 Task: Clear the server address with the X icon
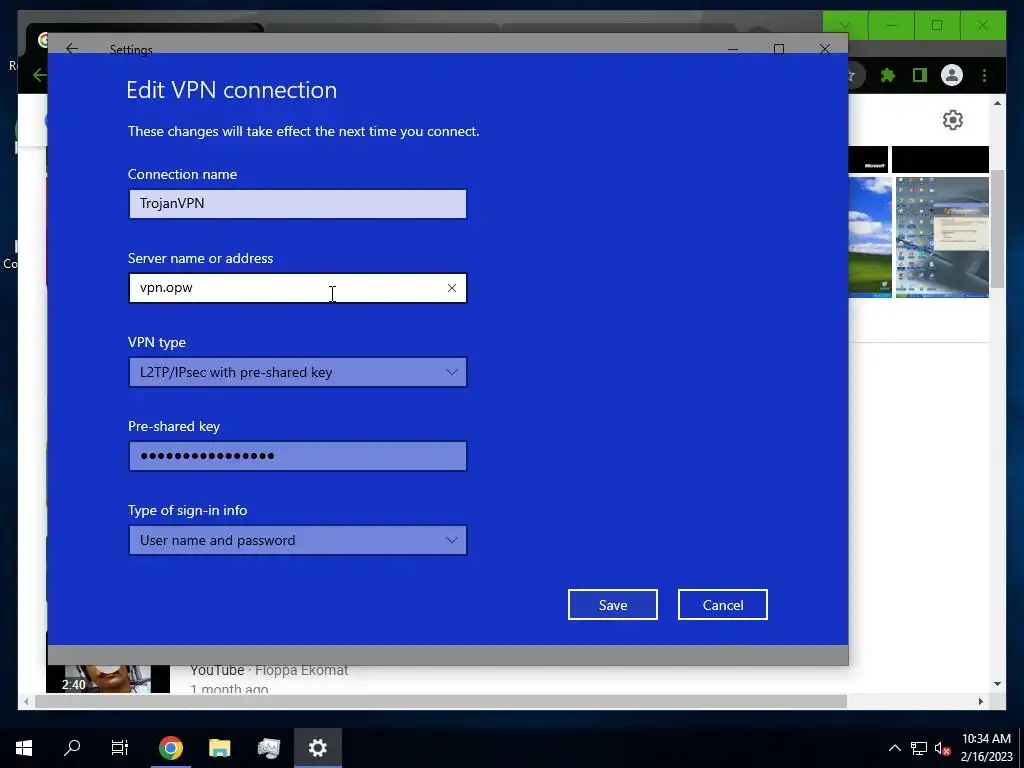point(452,288)
